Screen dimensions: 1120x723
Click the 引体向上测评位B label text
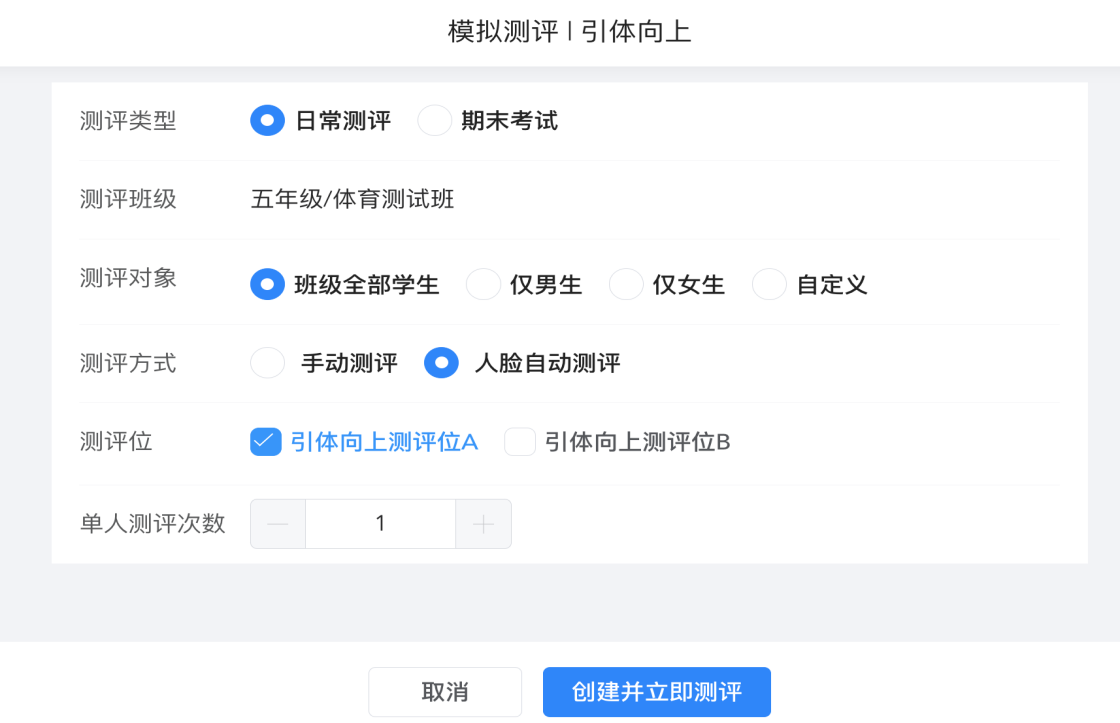[x=637, y=442]
